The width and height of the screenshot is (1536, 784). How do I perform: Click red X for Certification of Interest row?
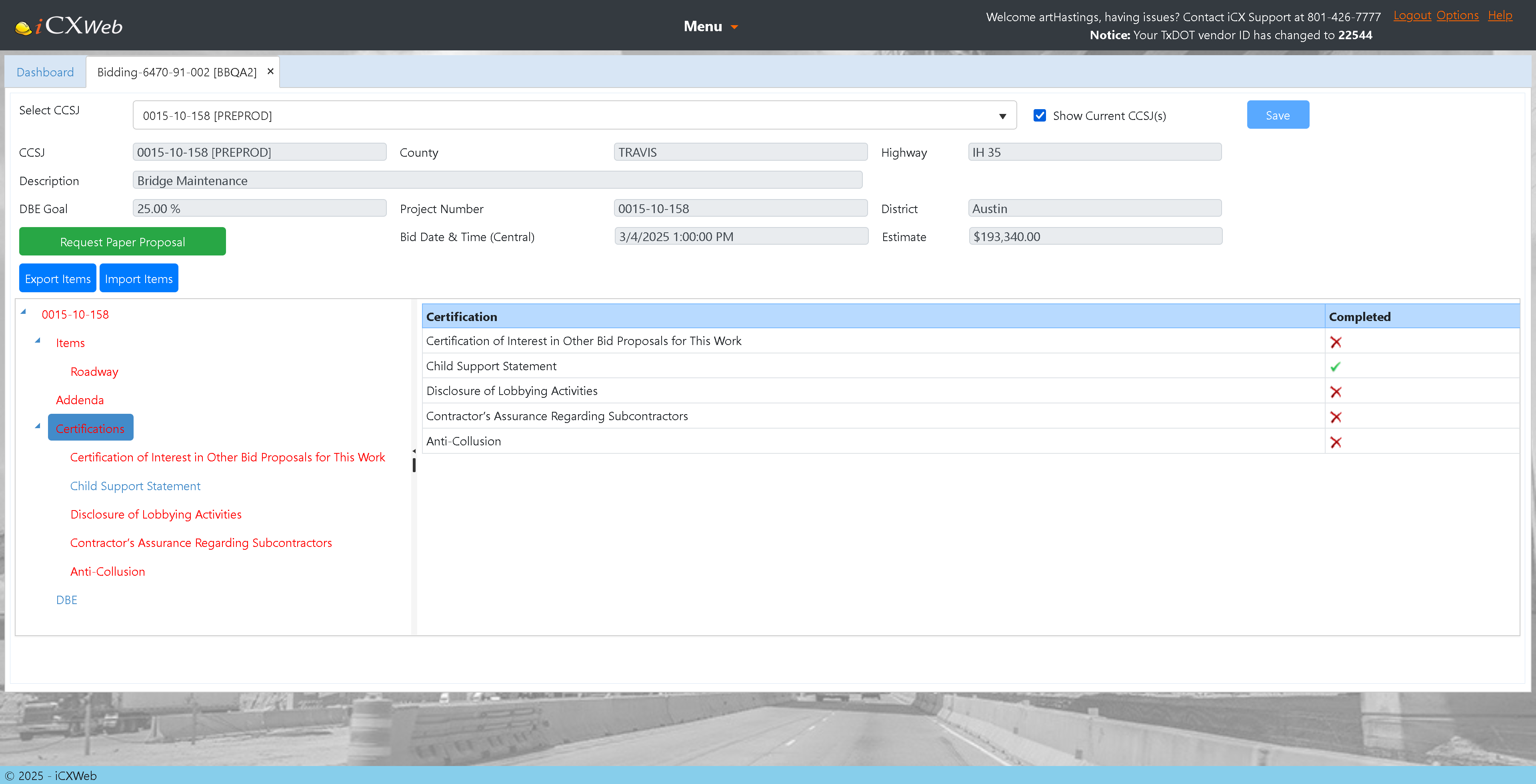coord(1336,342)
